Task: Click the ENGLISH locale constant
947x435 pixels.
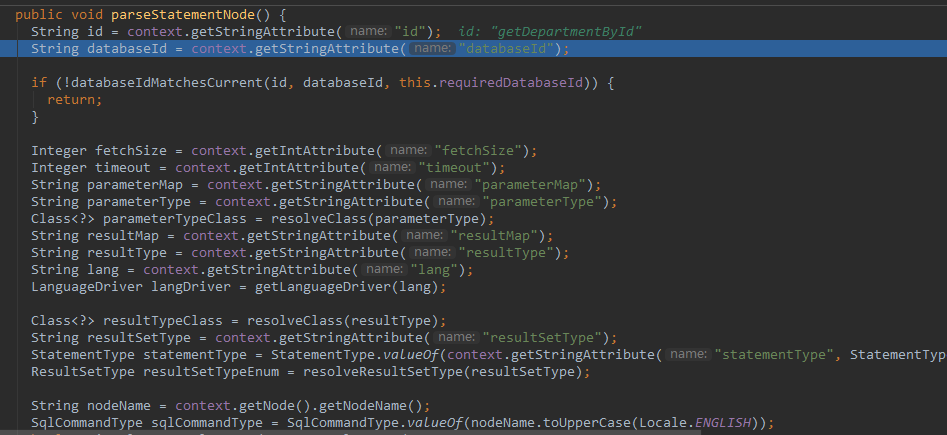Action: coord(722,422)
